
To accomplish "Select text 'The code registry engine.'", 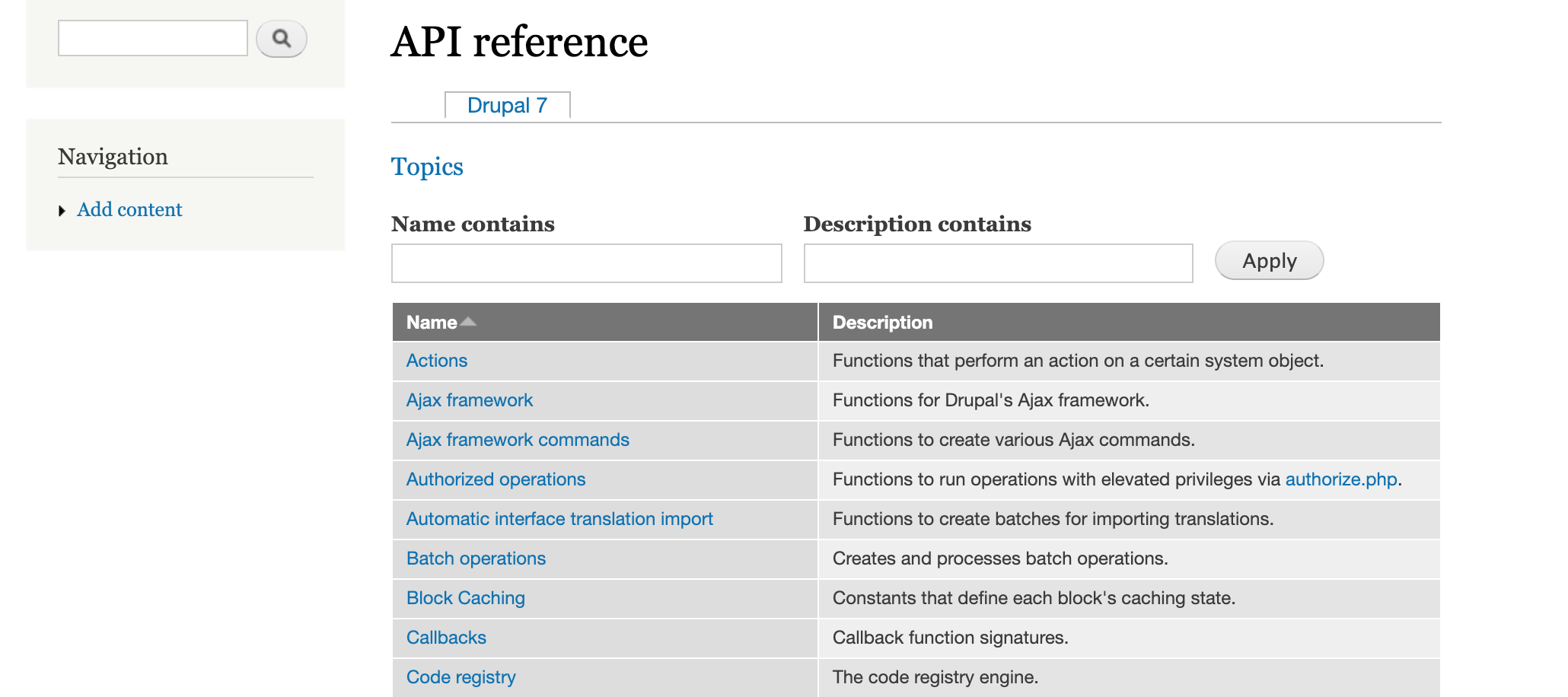I will [935, 677].
